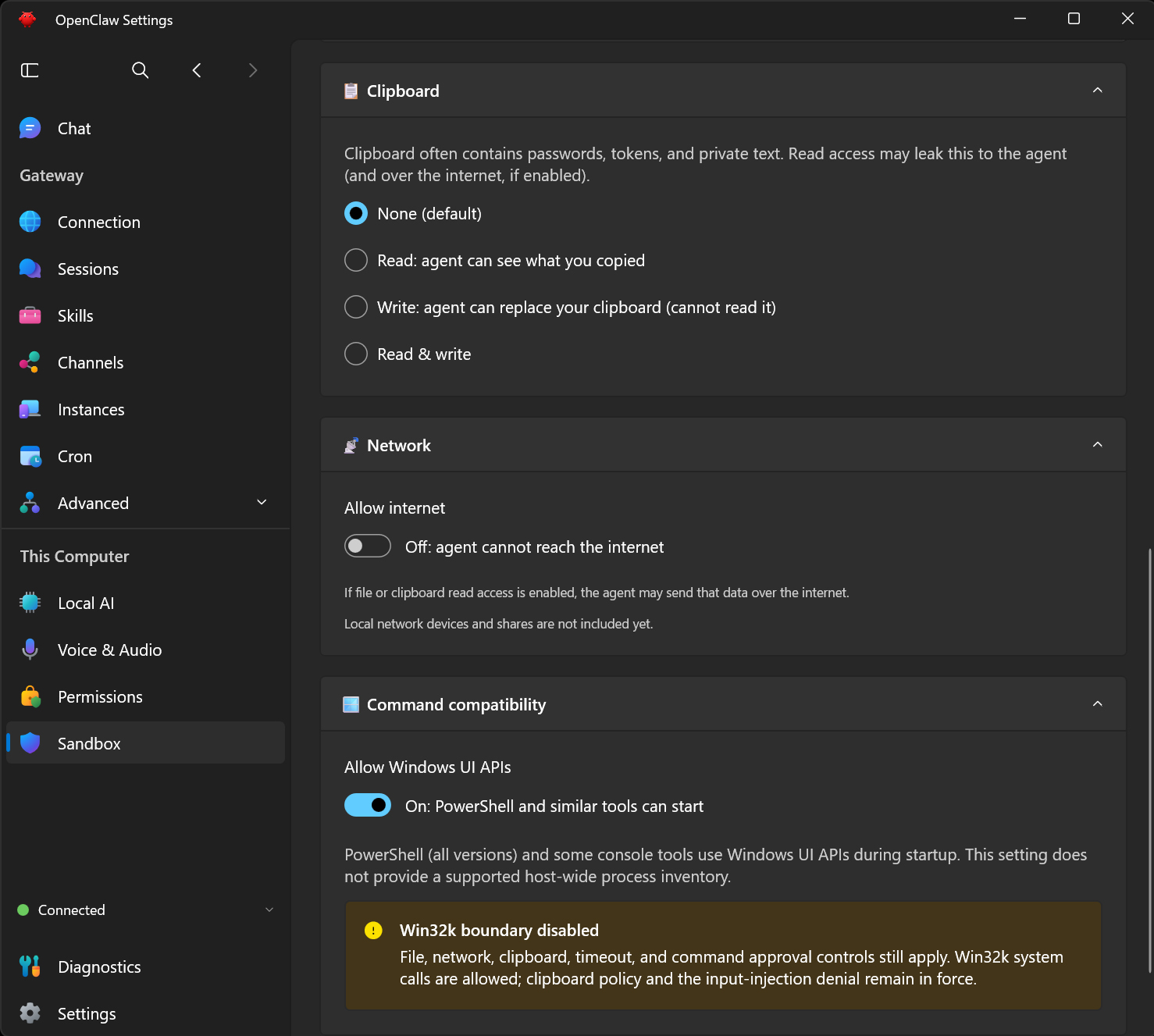The height and width of the screenshot is (1036, 1154).
Task: Click the OpenClaw app logo in title bar
Action: pos(28,20)
